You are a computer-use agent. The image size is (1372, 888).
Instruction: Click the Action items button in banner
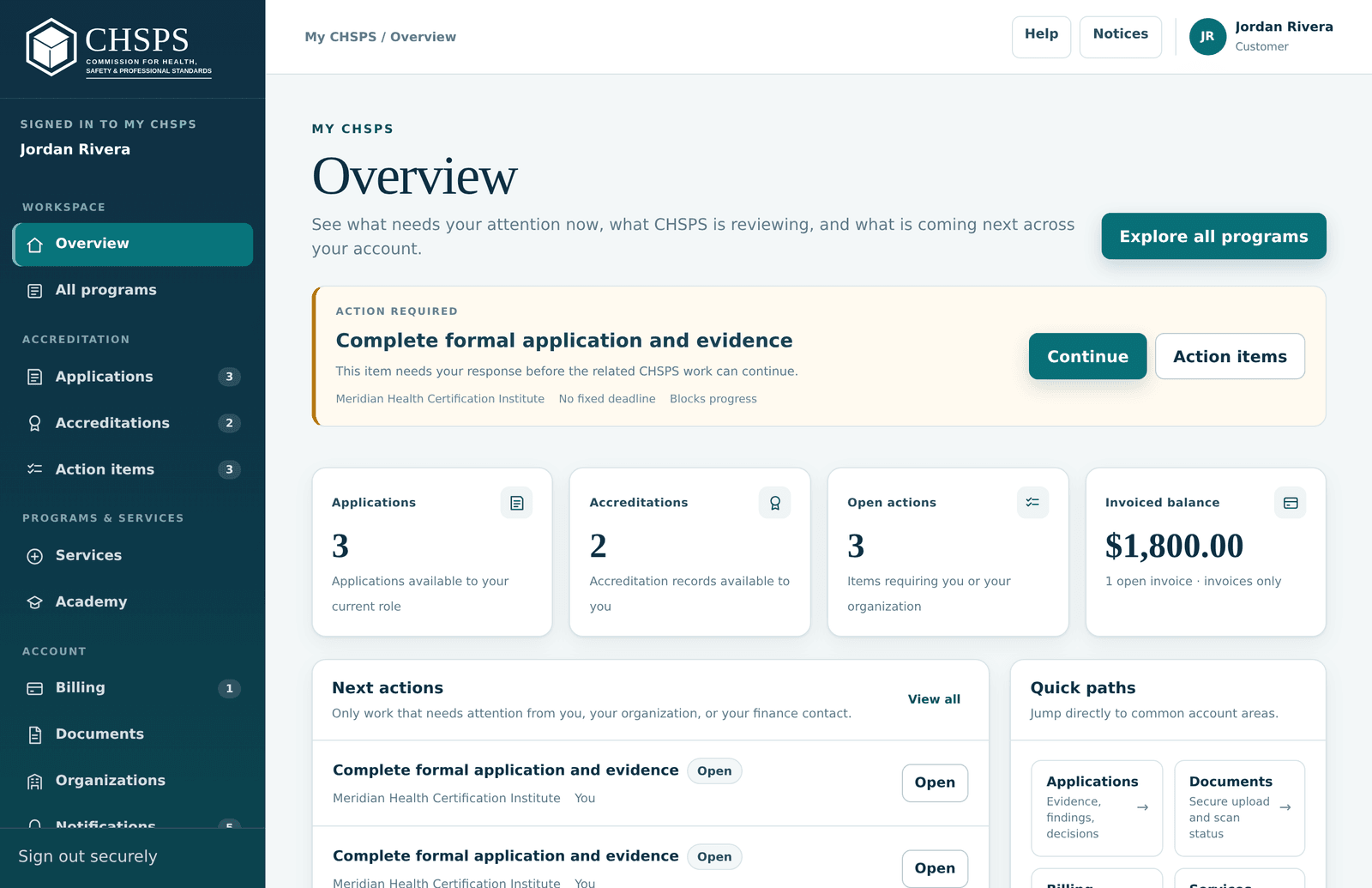click(1230, 356)
